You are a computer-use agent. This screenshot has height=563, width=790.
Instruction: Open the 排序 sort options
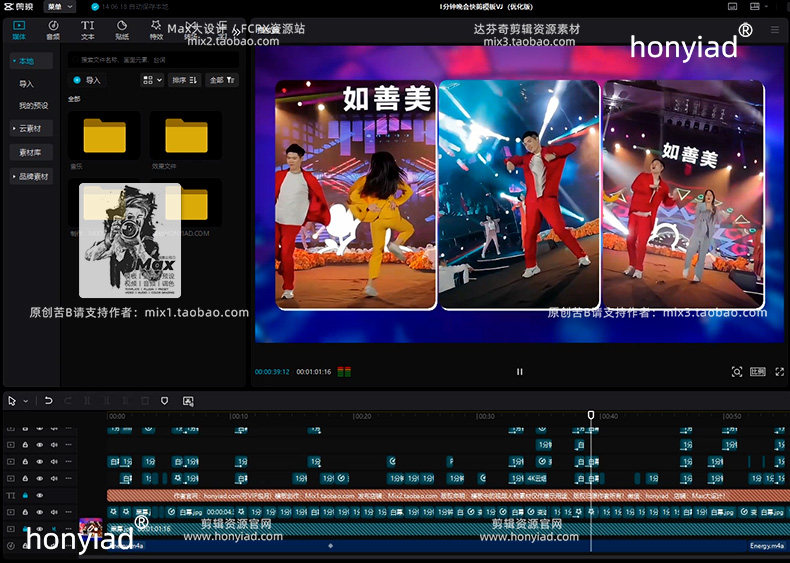click(184, 80)
